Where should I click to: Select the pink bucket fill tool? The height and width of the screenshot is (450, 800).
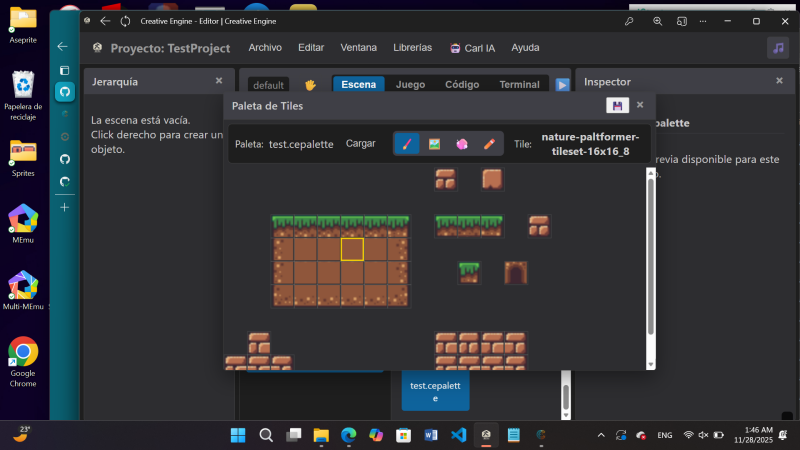tap(461, 144)
